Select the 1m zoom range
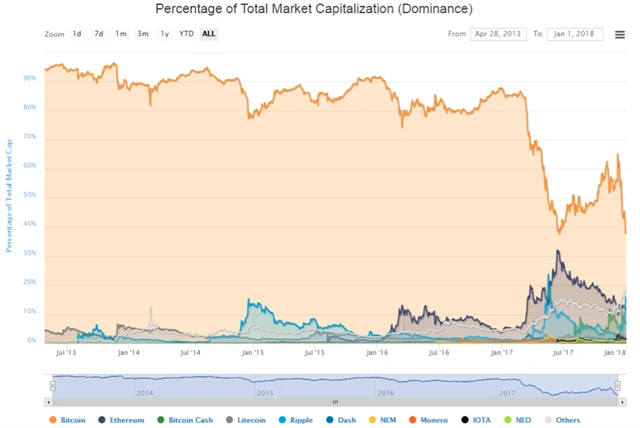The image size is (640, 428). pos(121,34)
